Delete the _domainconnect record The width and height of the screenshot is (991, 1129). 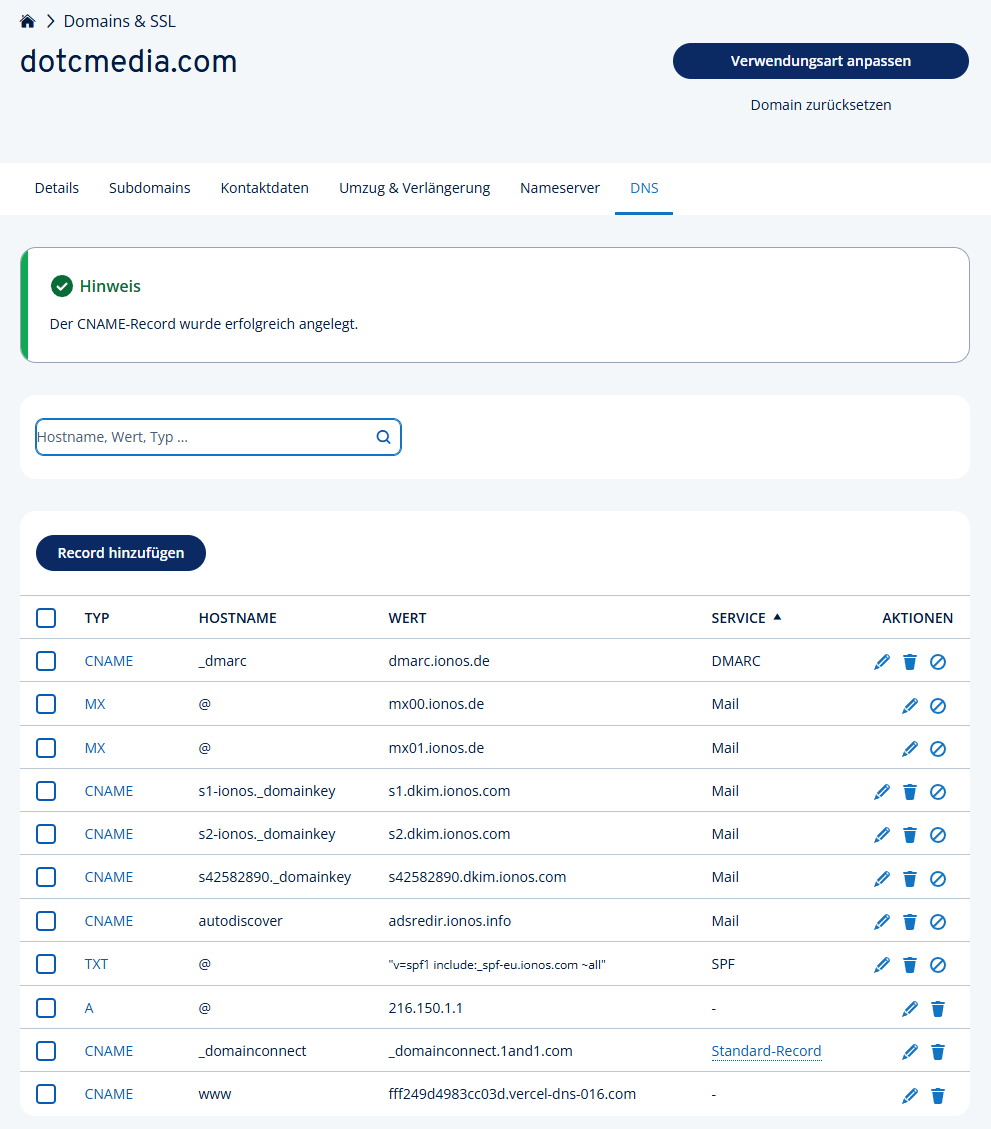click(x=937, y=1051)
